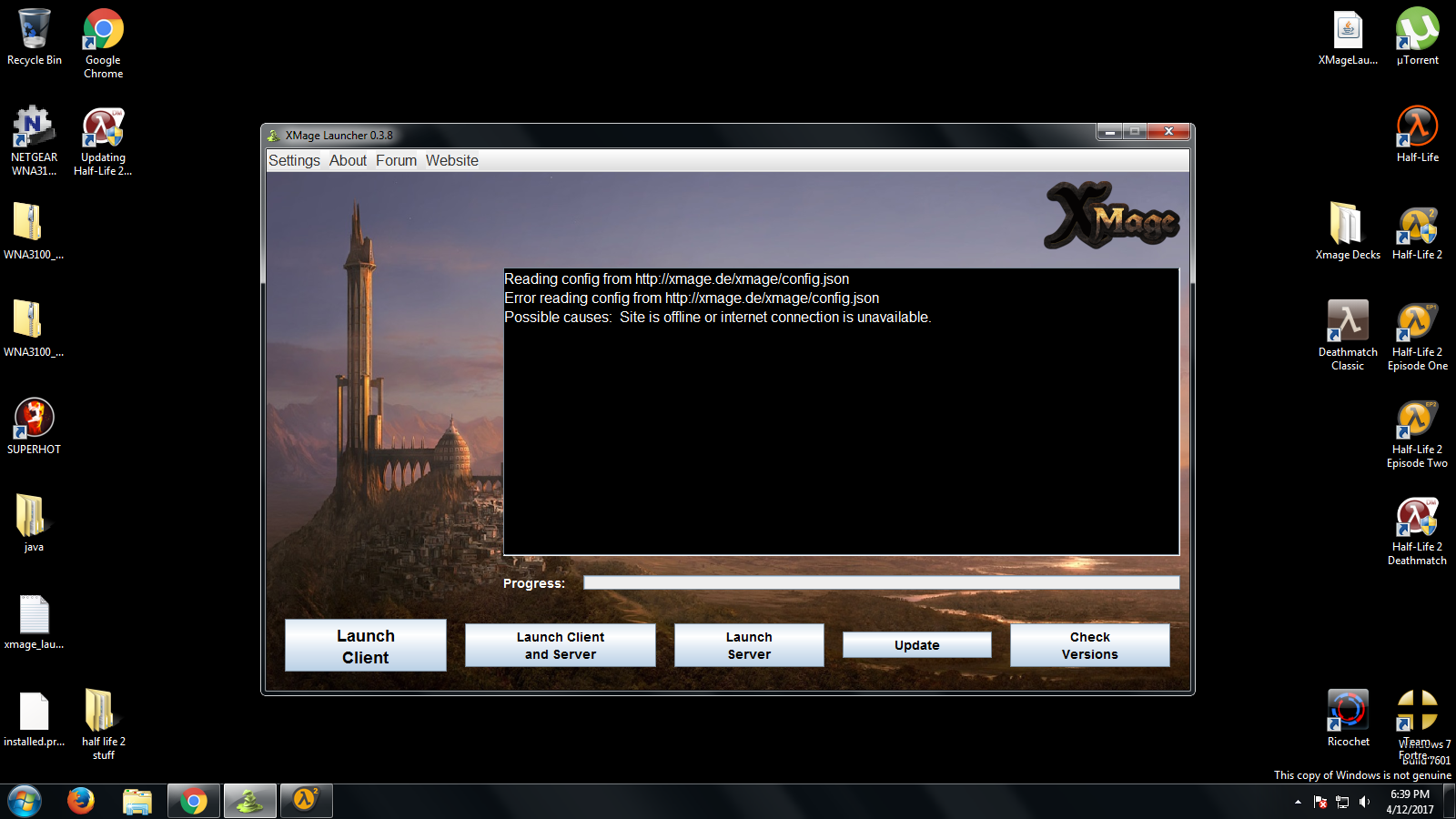Screen dimensions: 1456x819
Task: Select the java folder icon
Action: [34, 523]
